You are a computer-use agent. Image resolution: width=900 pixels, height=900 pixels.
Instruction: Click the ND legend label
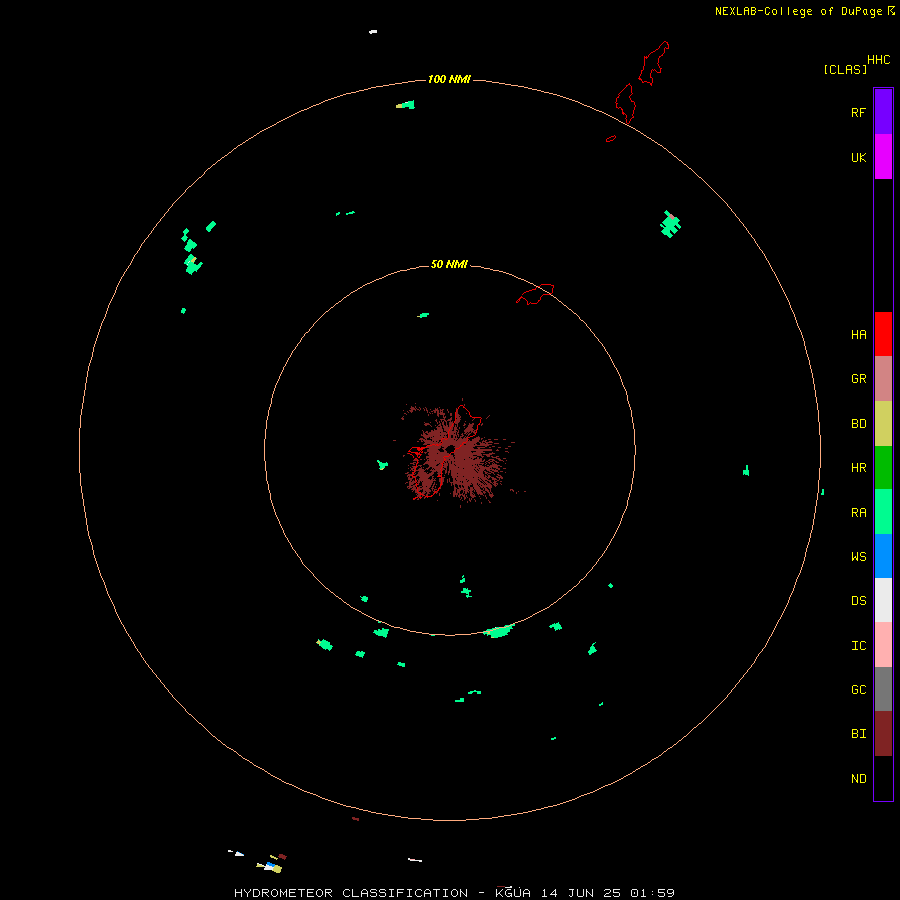[x=858, y=779]
